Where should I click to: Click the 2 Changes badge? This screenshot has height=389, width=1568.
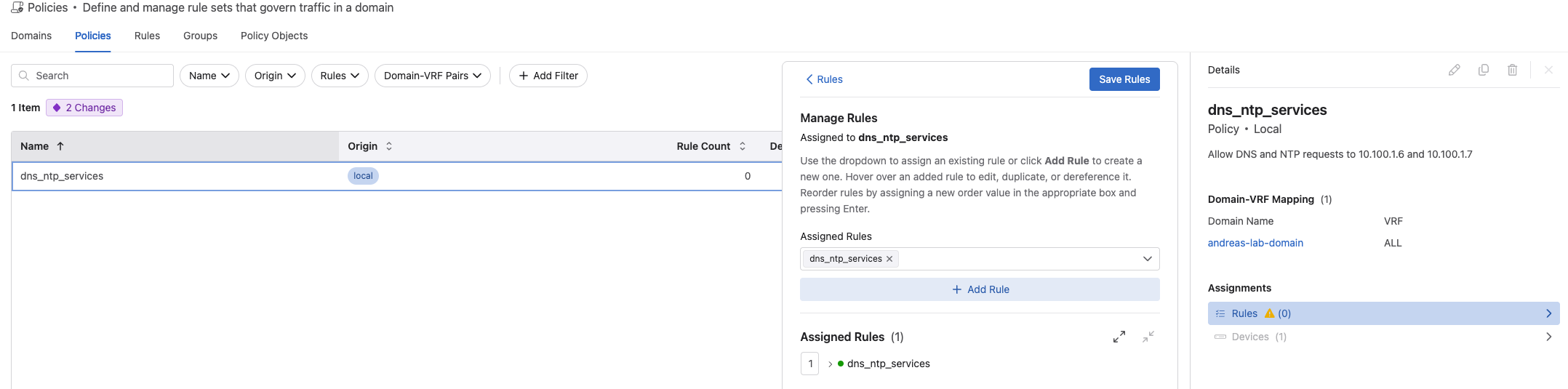pyautogui.click(x=84, y=108)
